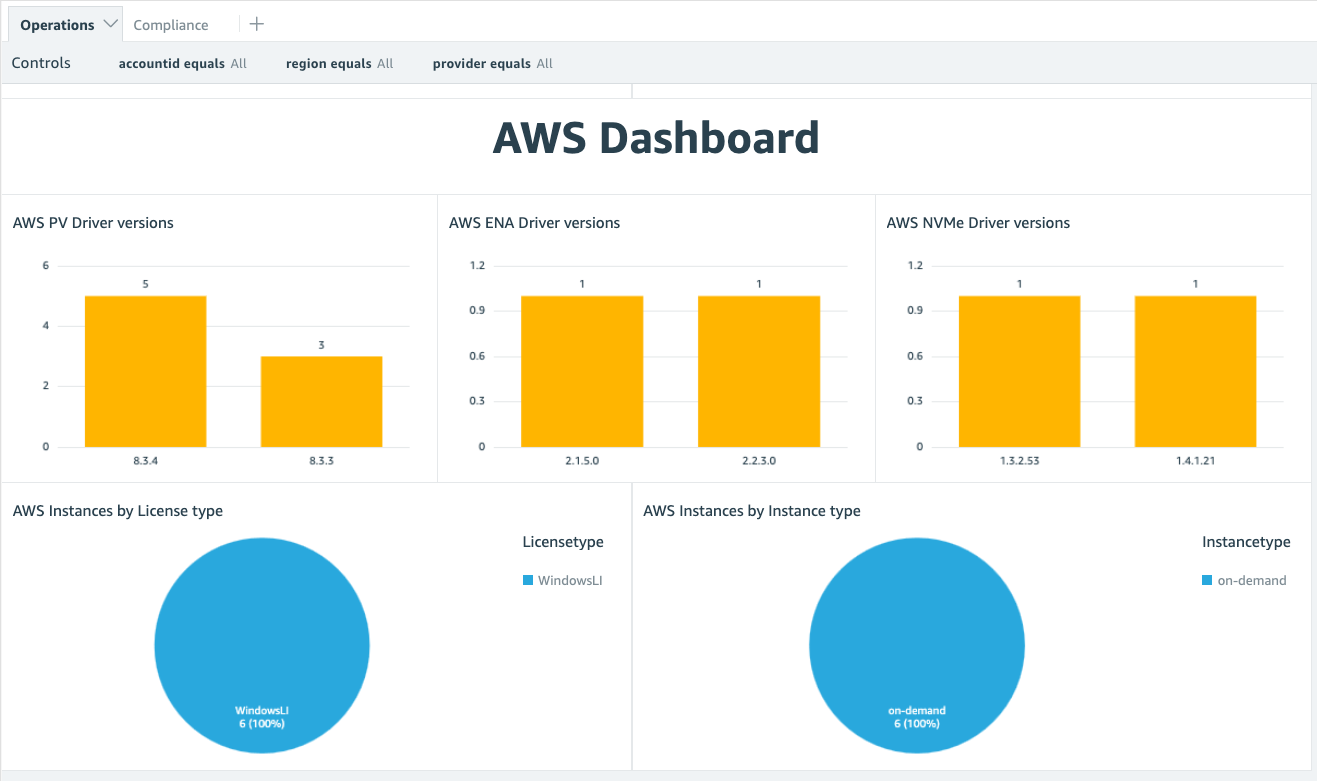Switch to the Compliance tab

point(171,25)
